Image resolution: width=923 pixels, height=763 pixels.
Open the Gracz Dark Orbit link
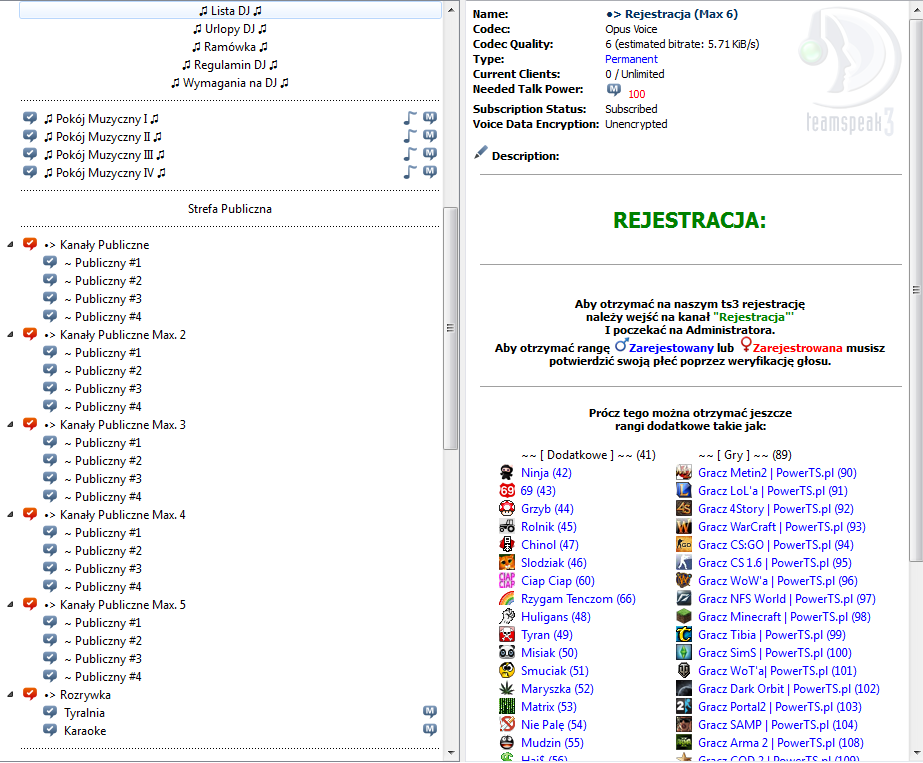point(789,689)
